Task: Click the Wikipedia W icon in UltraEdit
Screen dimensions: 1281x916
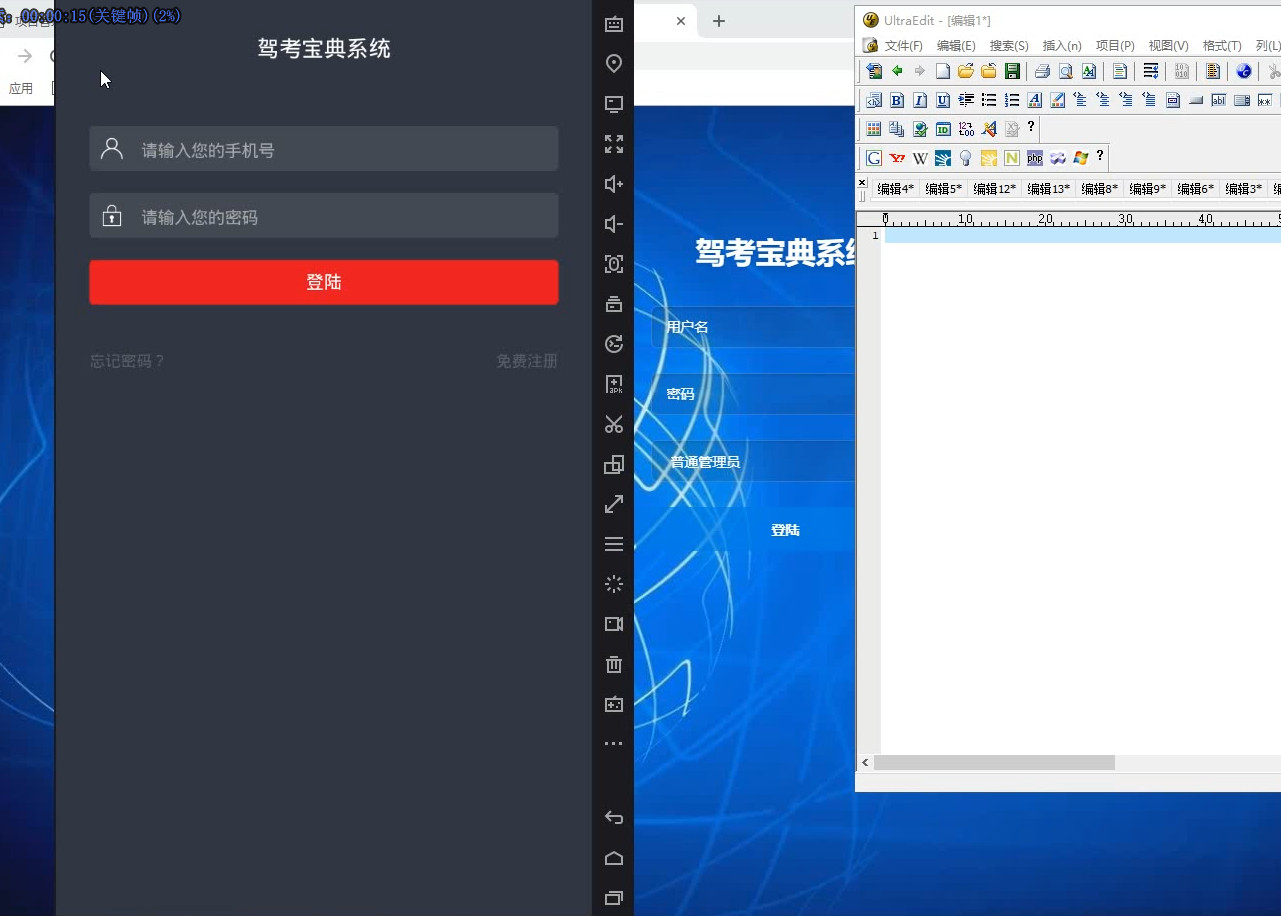Action: [920, 158]
